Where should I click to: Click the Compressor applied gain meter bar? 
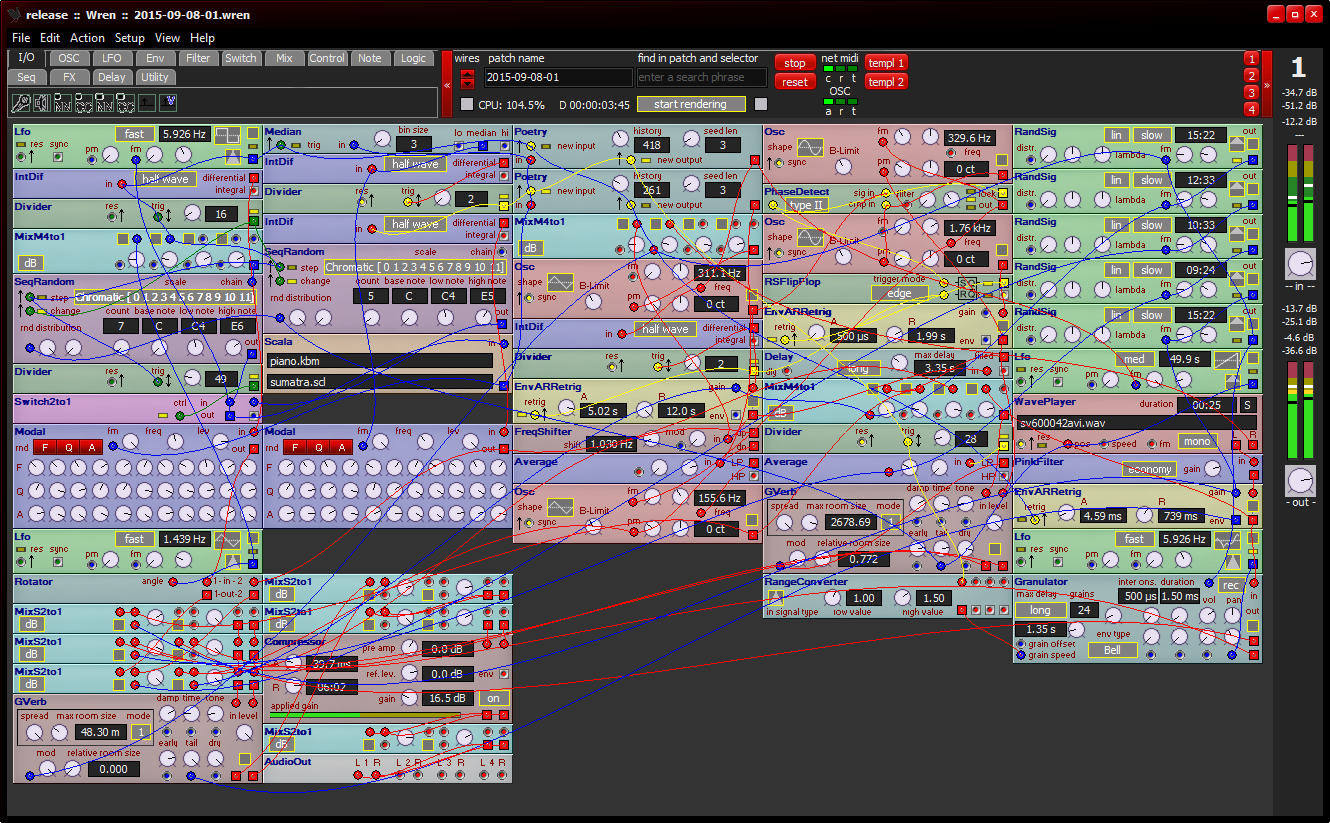click(365, 715)
